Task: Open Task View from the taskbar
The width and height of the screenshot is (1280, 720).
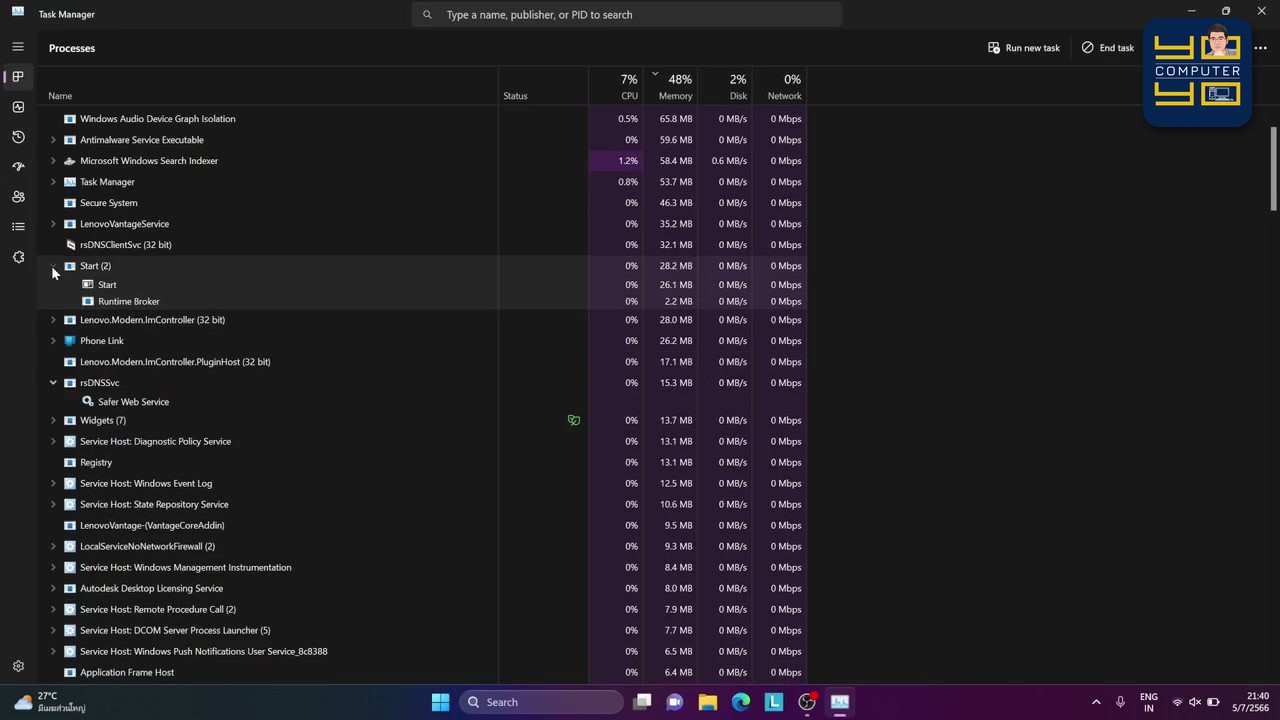Action: [642, 702]
